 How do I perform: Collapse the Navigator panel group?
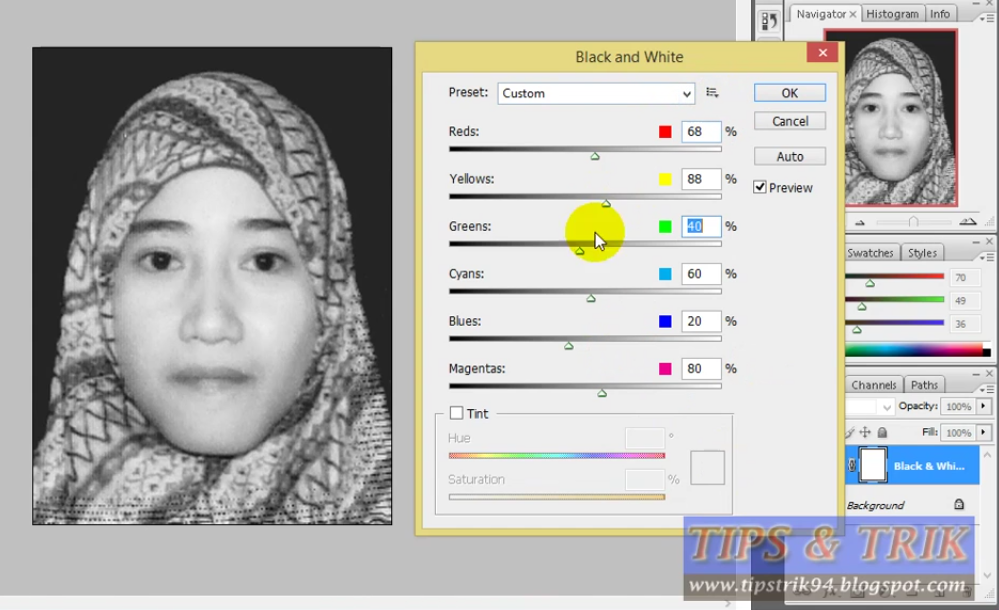pyautogui.click(x=976, y=4)
